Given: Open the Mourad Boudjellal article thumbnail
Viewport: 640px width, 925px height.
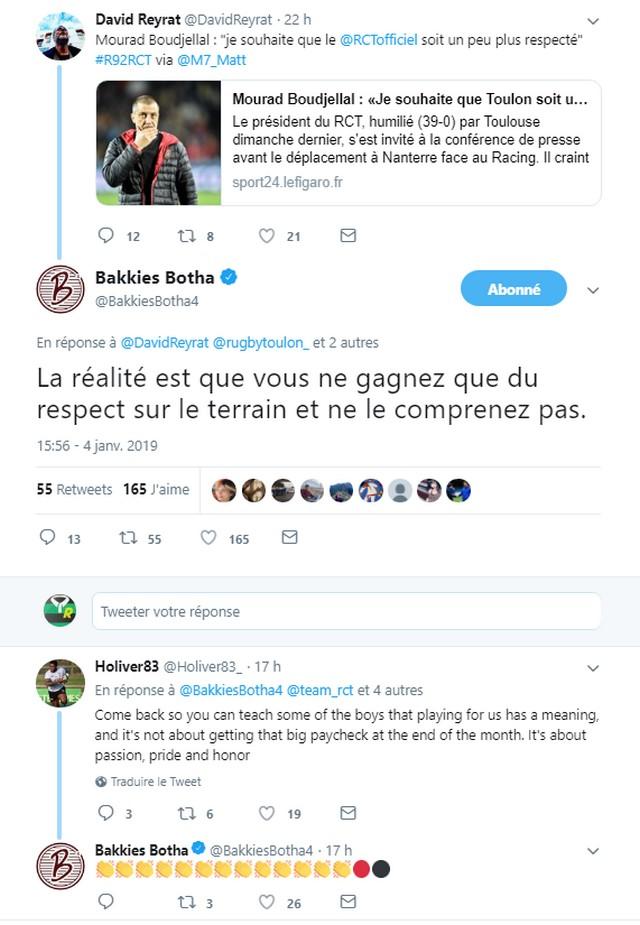Looking at the screenshot, I should tap(159, 143).
